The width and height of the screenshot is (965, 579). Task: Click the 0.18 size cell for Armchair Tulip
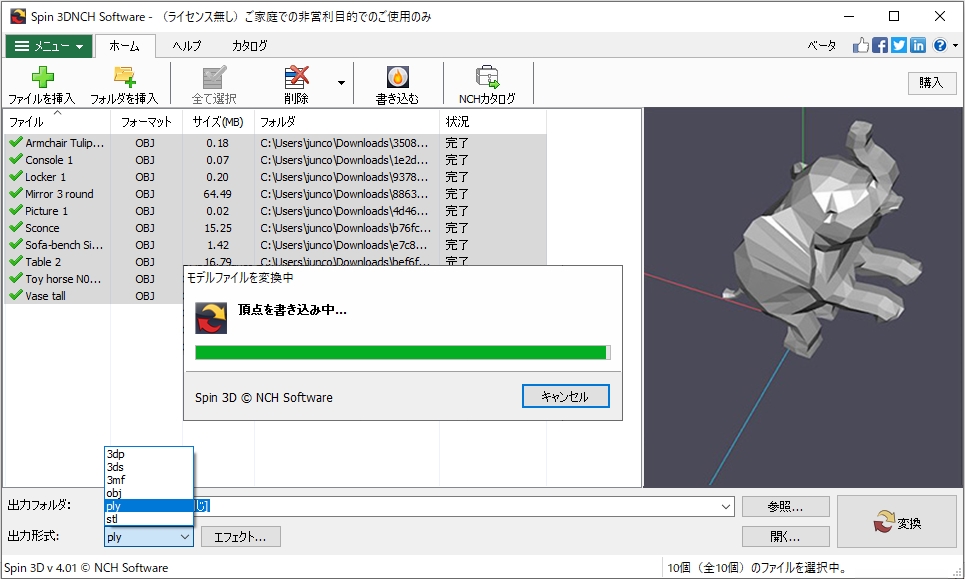[218, 143]
